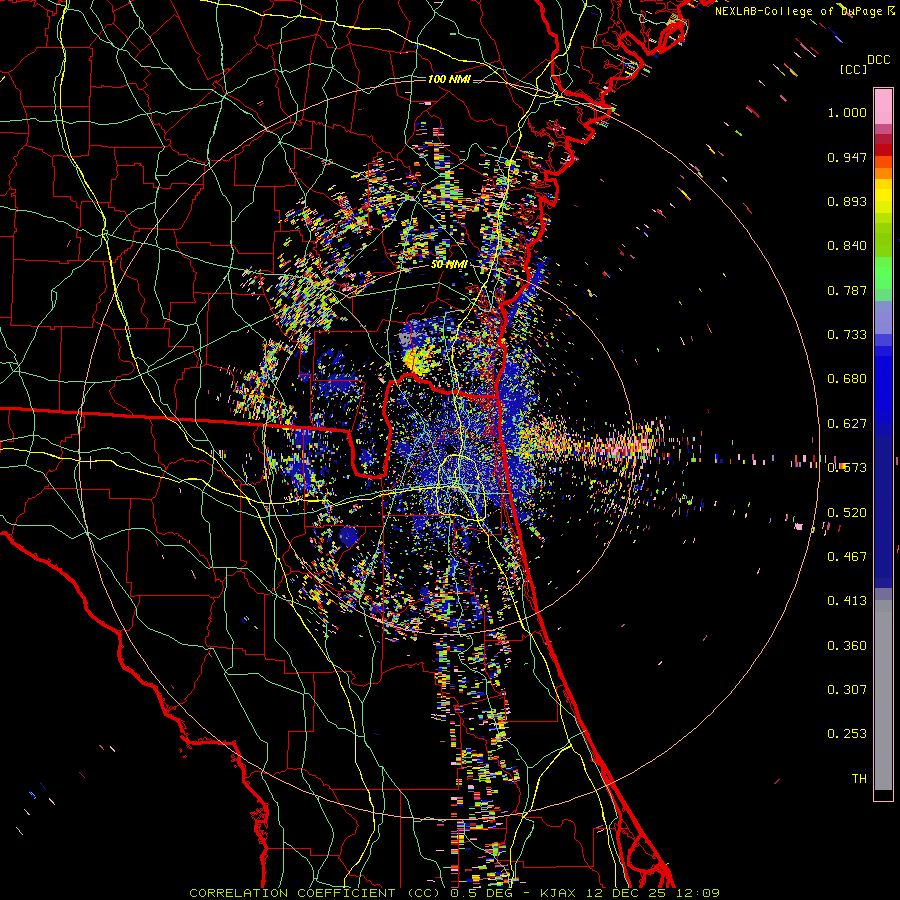Click the TH threshold label on the scale
Screen dimensions: 900x900
click(x=859, y=779)
